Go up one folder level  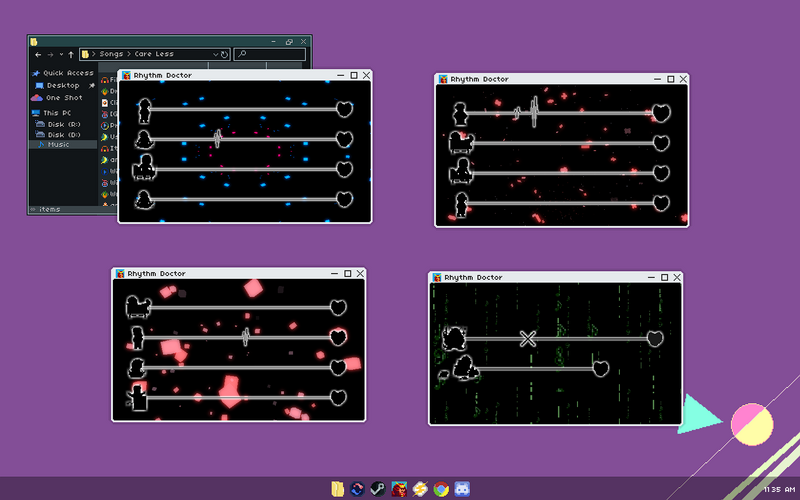(71, 54)
